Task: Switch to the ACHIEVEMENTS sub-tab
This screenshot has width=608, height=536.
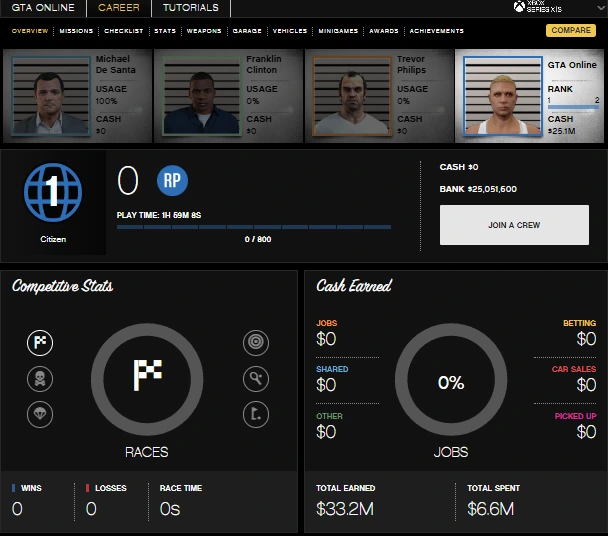Action: point(437,31)
